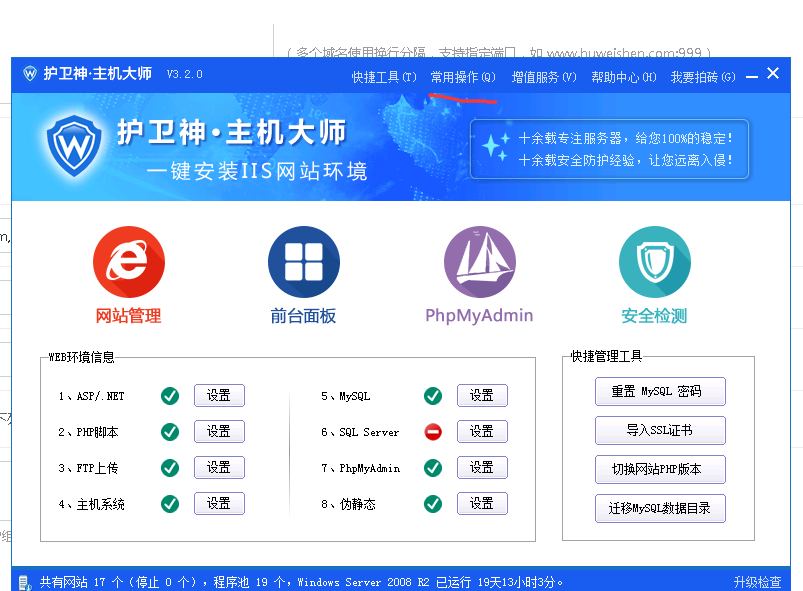Click the PhpMyAdmin purple label
The width and height of the screenshot is (803, 591).
(479, 315)
